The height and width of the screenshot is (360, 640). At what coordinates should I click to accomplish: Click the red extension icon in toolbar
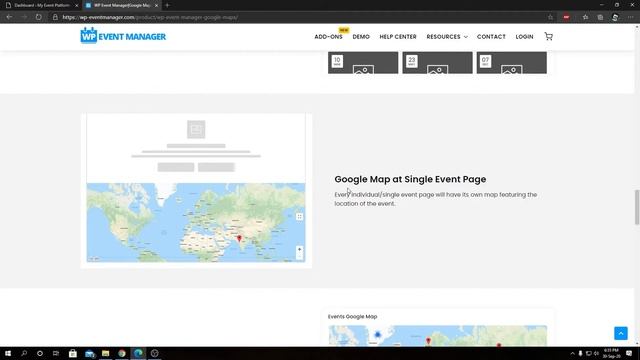click(x=566, y=17)
